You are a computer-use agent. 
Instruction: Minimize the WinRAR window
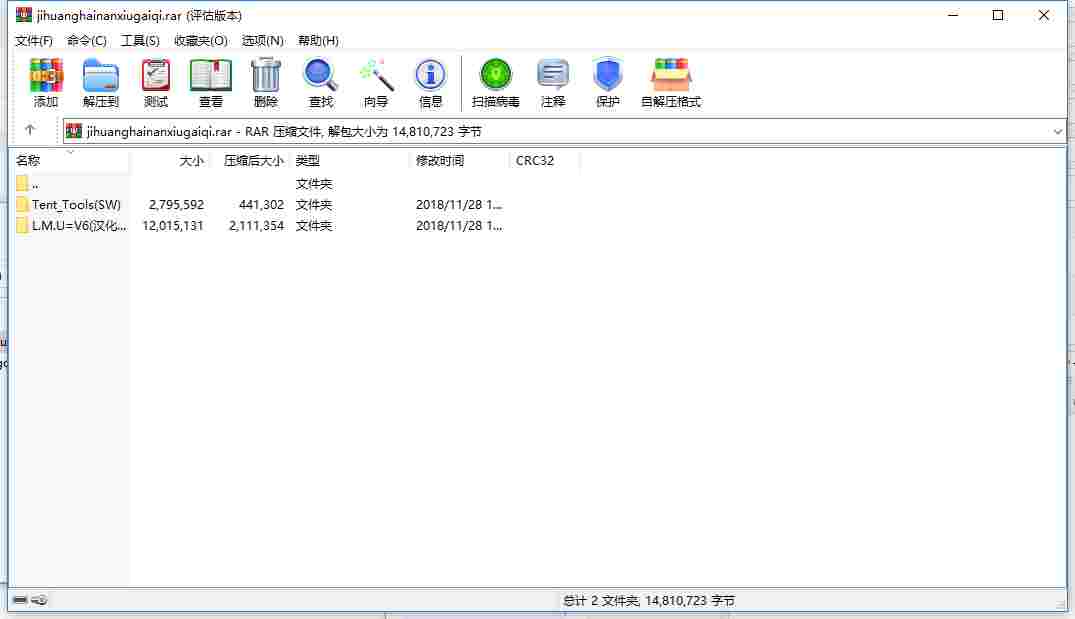point(952,15)
